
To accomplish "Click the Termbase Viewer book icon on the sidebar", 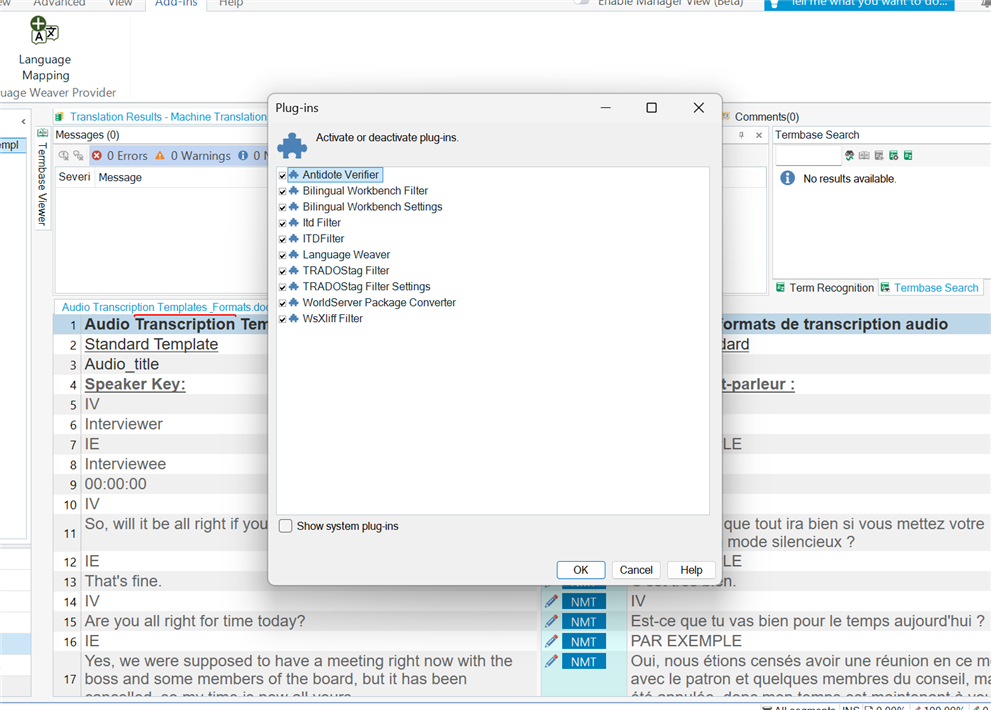I will [x=42, y=133].
